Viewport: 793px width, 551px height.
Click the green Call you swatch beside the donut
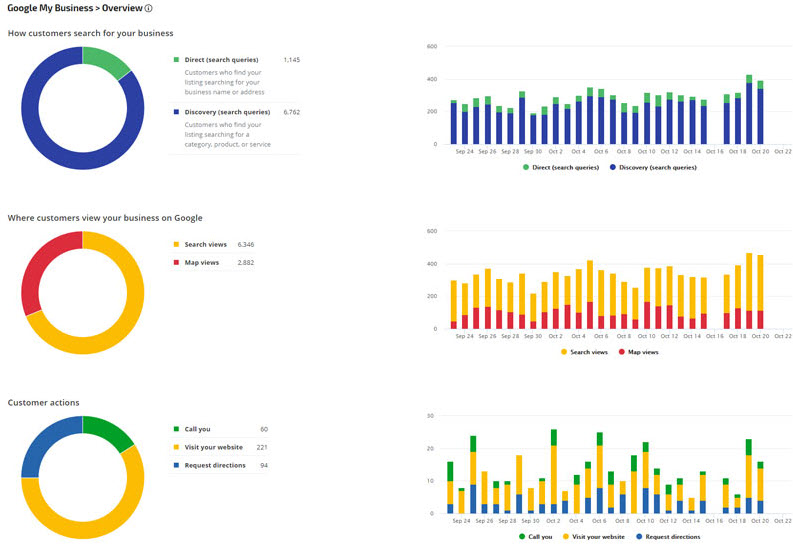pyautogui.click(x=176, y=429)
